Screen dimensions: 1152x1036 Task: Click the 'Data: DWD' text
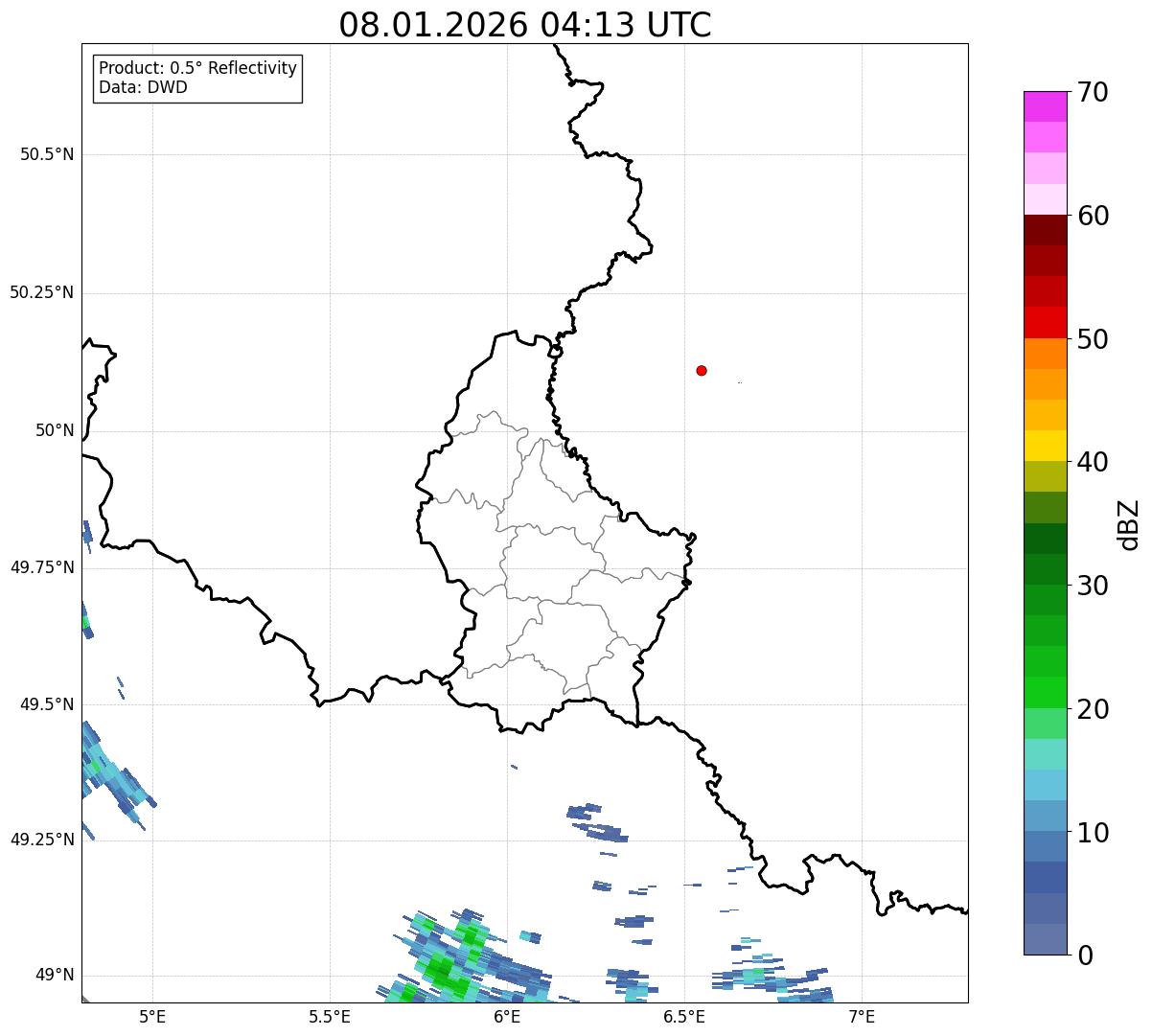[144, 88]
